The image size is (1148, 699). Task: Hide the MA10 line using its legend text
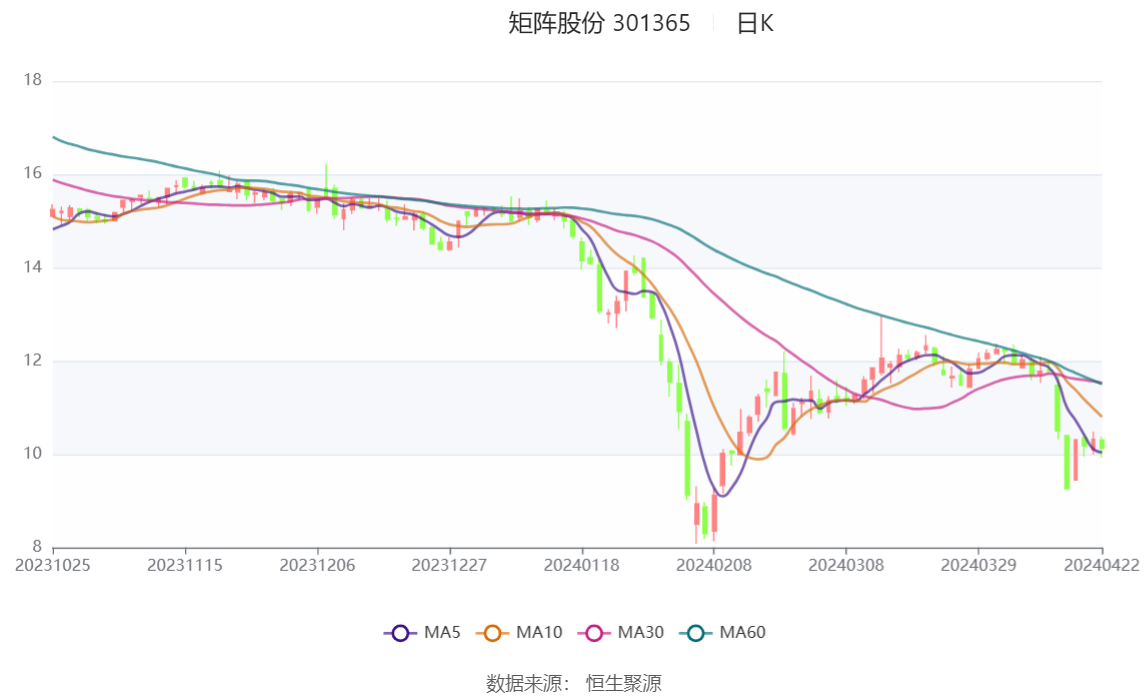539,633
